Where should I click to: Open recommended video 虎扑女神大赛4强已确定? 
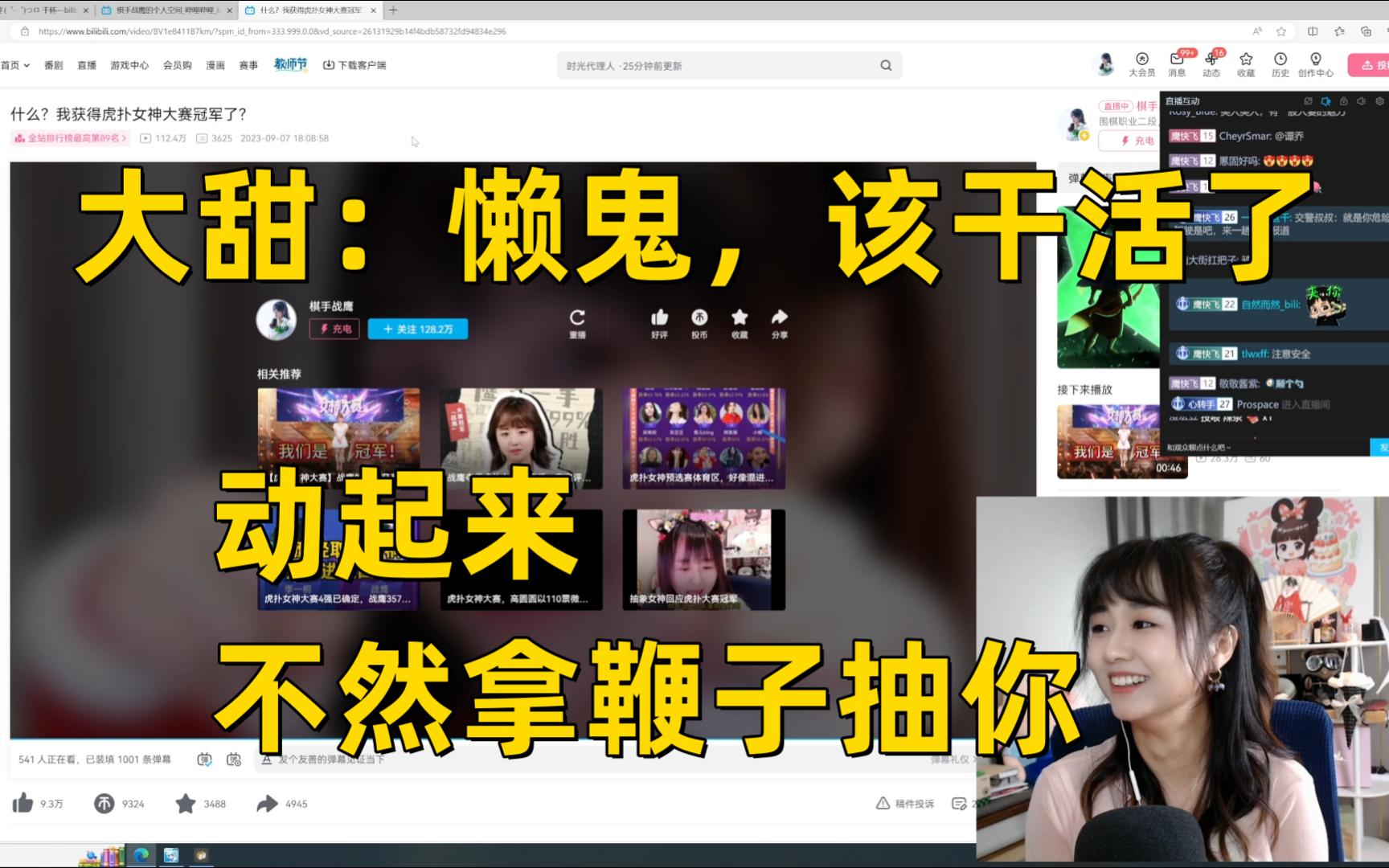338,559
